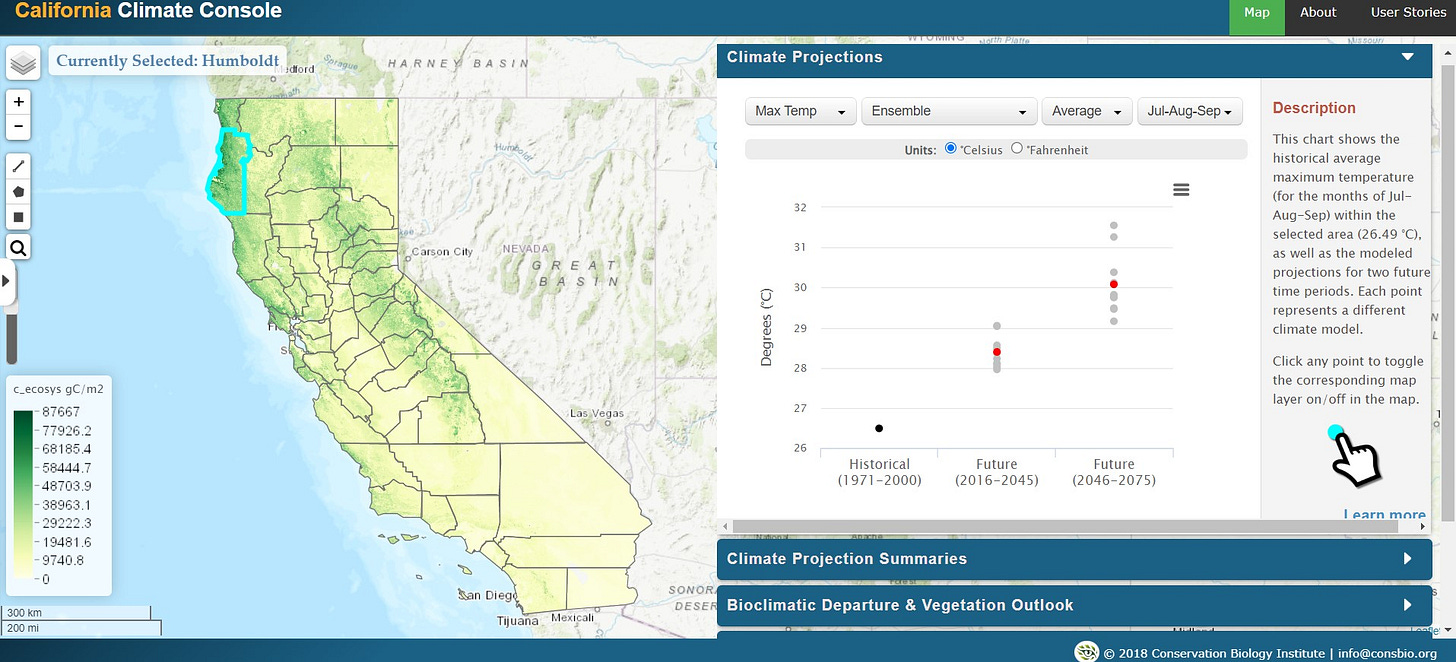Click the highest gray 2016-2045 model point
The height and width of the screenshot is (662, 1456).
click(x=996, y=326)
